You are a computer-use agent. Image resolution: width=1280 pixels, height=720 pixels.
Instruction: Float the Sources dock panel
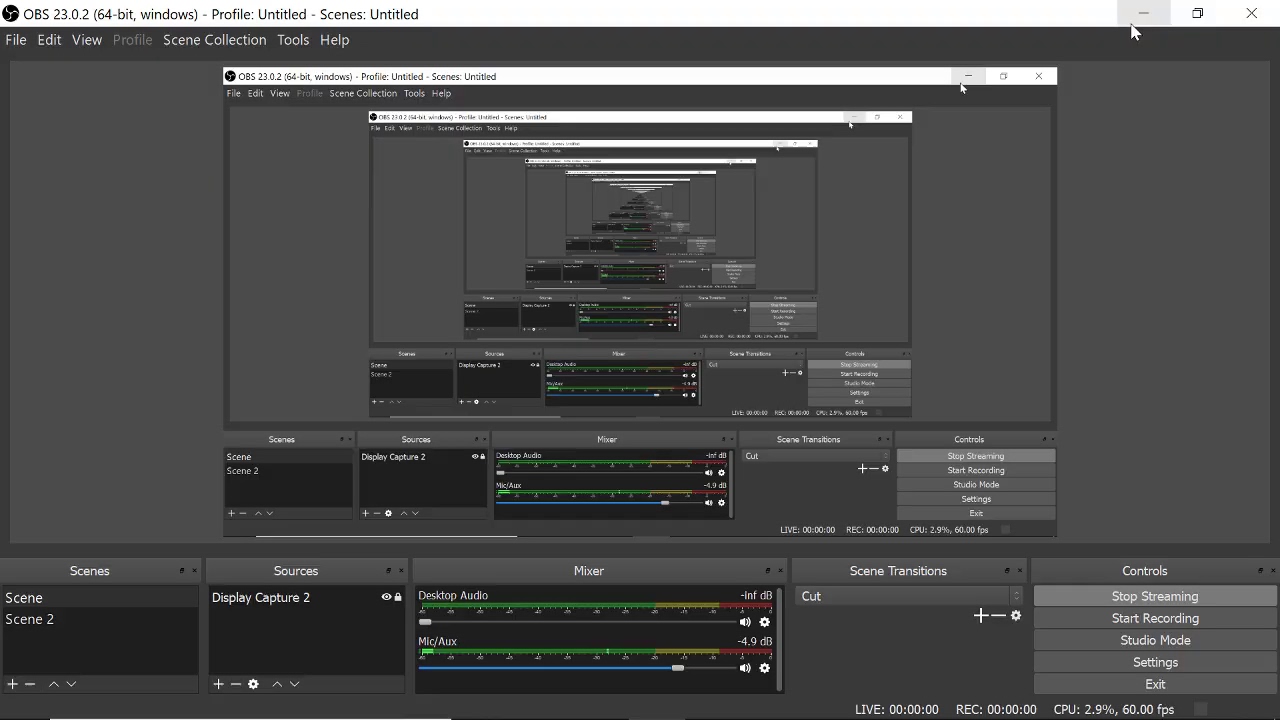point(389,571)
